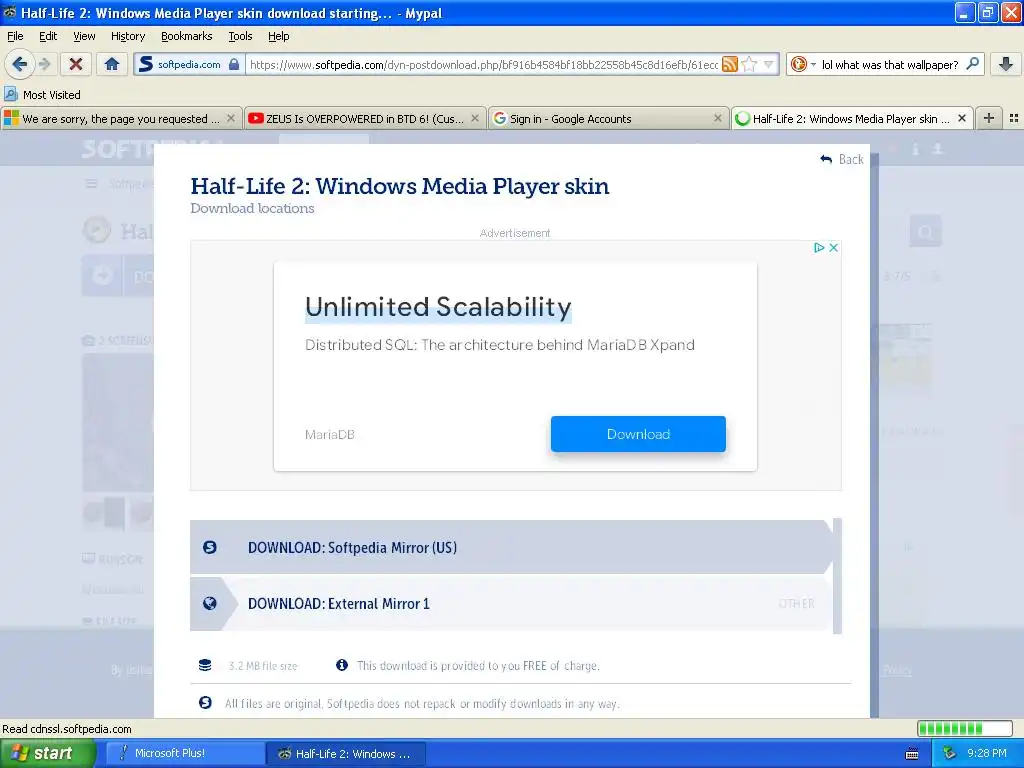This screenshot has width=1024, height=768.
Task: Open the downloads arrow button
Action: click(x=1006, y=64)
